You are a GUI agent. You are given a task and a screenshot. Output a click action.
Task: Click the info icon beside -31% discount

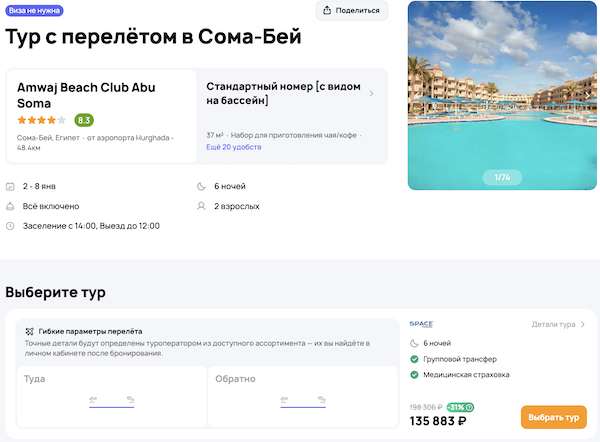tap(470, 407)
